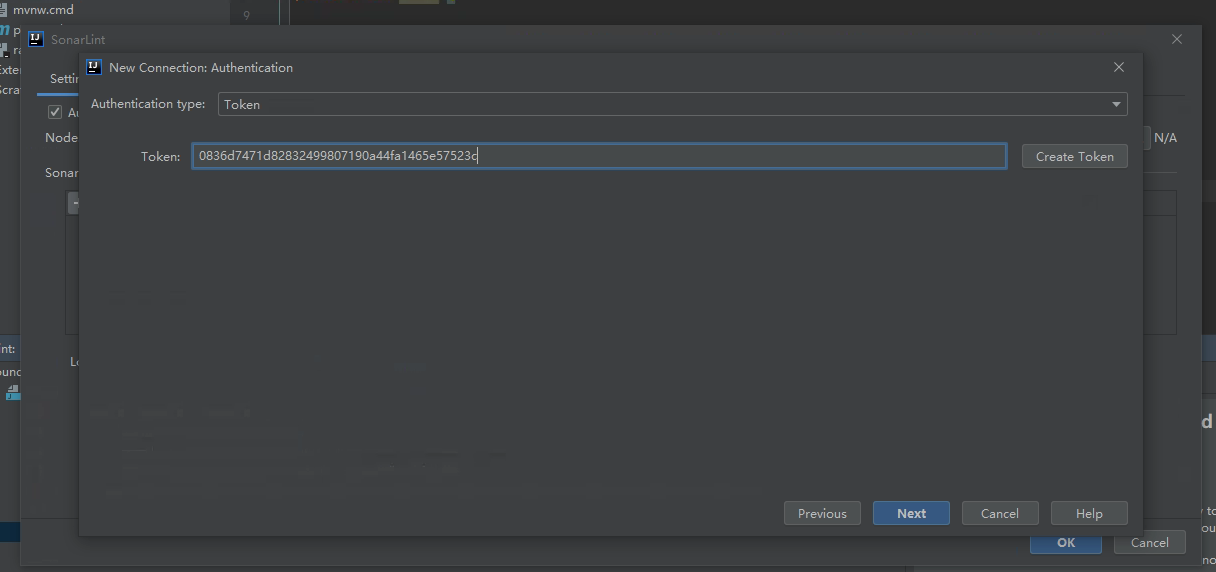Viewport: 1216px width, 572px height.
Task: Close the New Connection: Authentication dialog
Action: 1119,67
